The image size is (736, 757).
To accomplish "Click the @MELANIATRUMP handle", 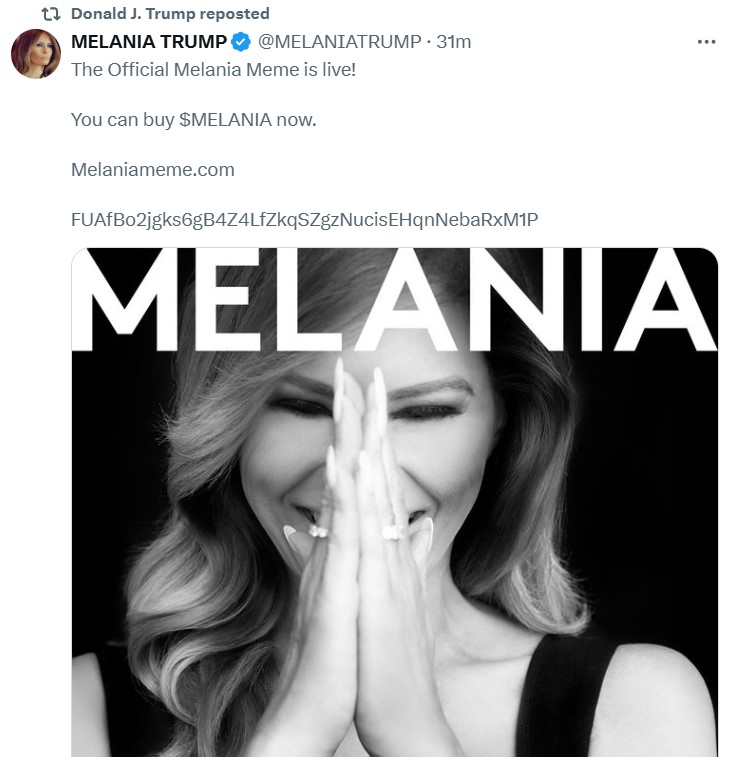I will [340, 42].
